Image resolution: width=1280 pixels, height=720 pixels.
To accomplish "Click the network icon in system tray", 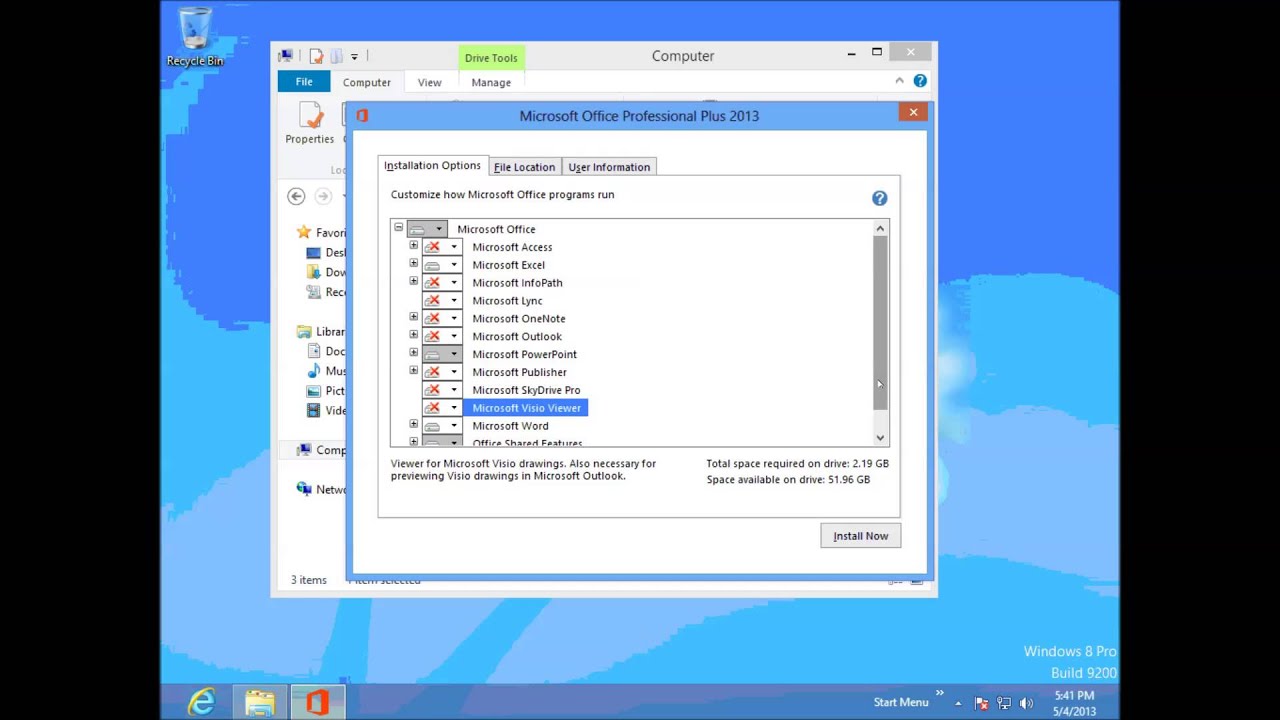I will 1004,703.
